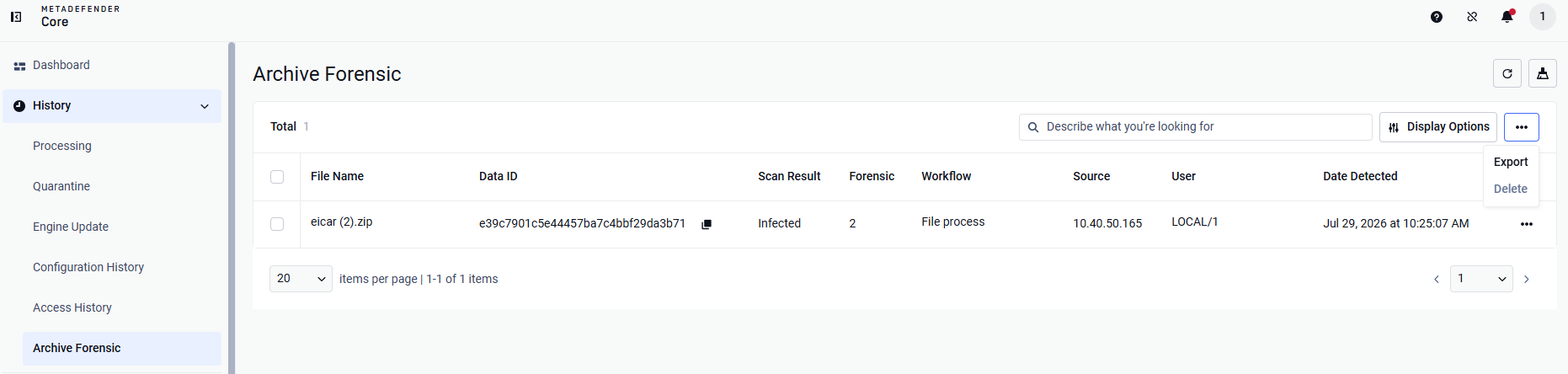Click the crossed-out icon beside the bell

pyautogui.click(x=1472, y=17)
